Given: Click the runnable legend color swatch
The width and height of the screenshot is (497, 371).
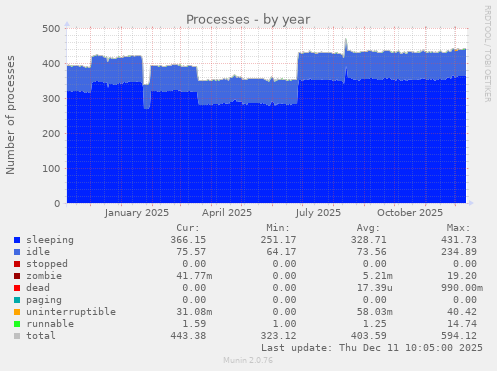Looking at the screenshot, I should [17, 324].
